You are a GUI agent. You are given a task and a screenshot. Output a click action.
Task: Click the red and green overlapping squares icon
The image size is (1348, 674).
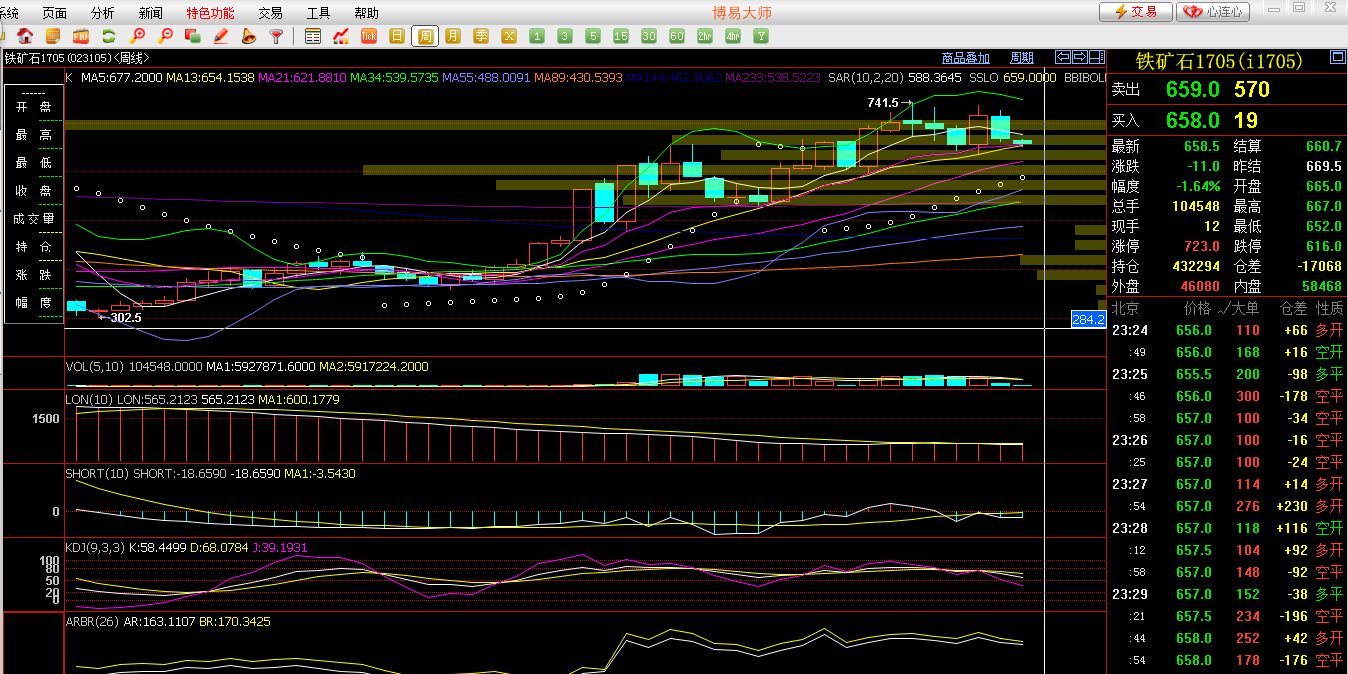[x=193, y=36]
